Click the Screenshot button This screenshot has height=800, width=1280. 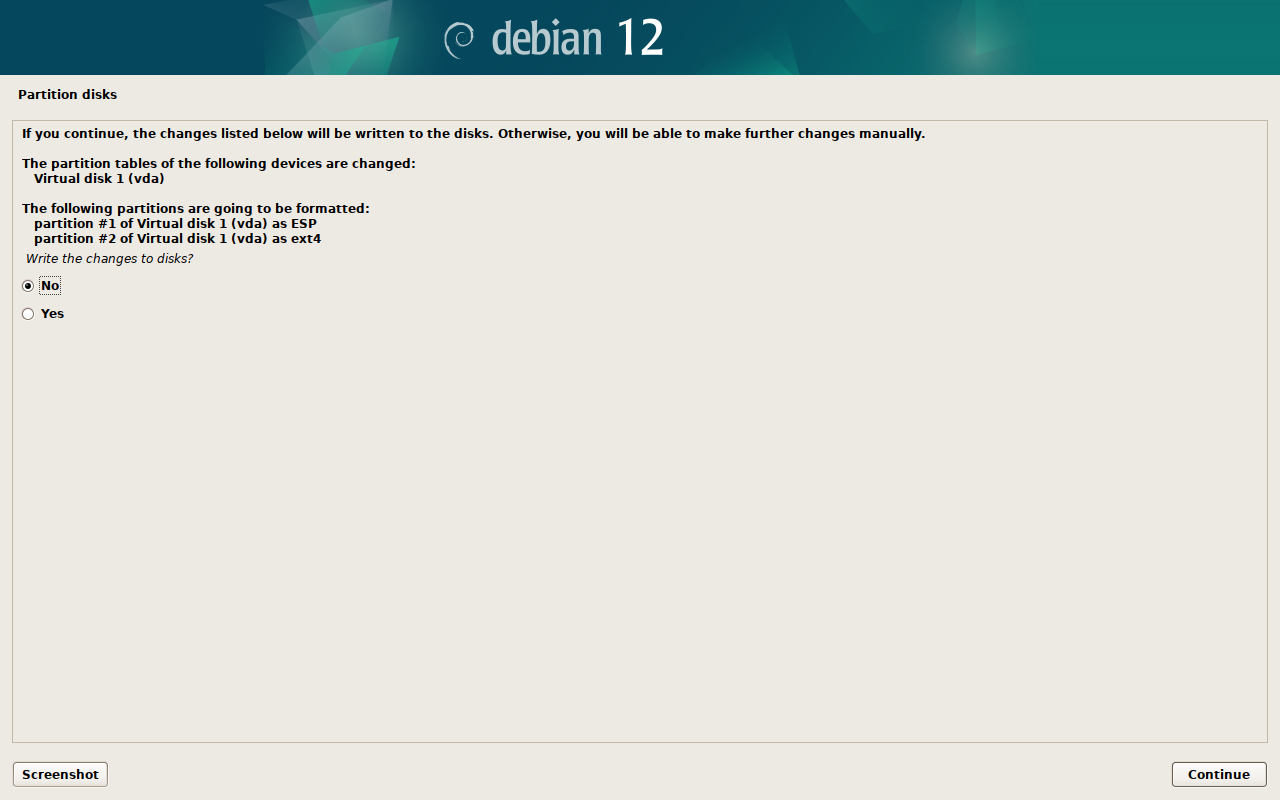[60, 774]
